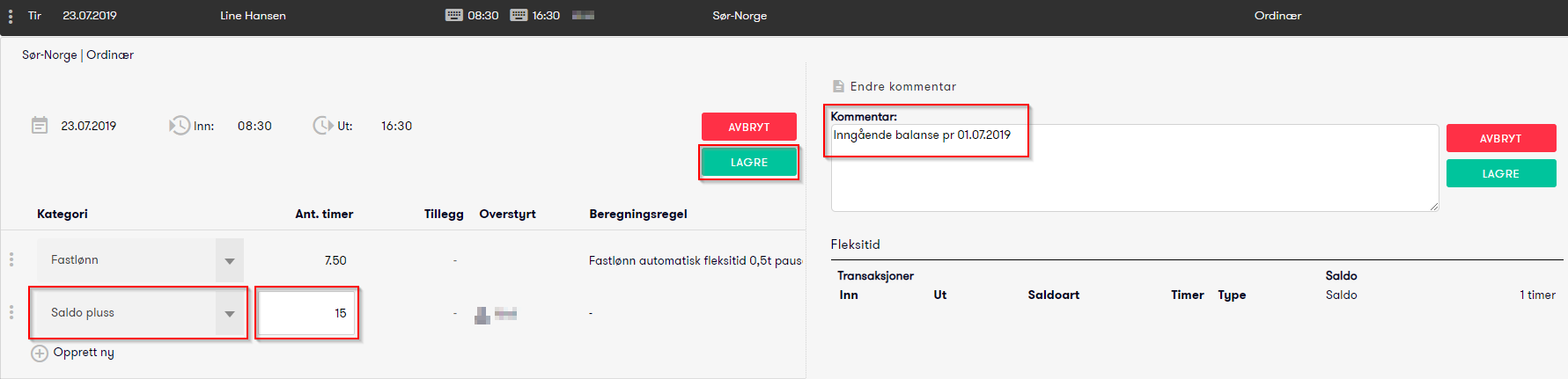Save the comment with right LAGRE button

tap(1500, 174)
